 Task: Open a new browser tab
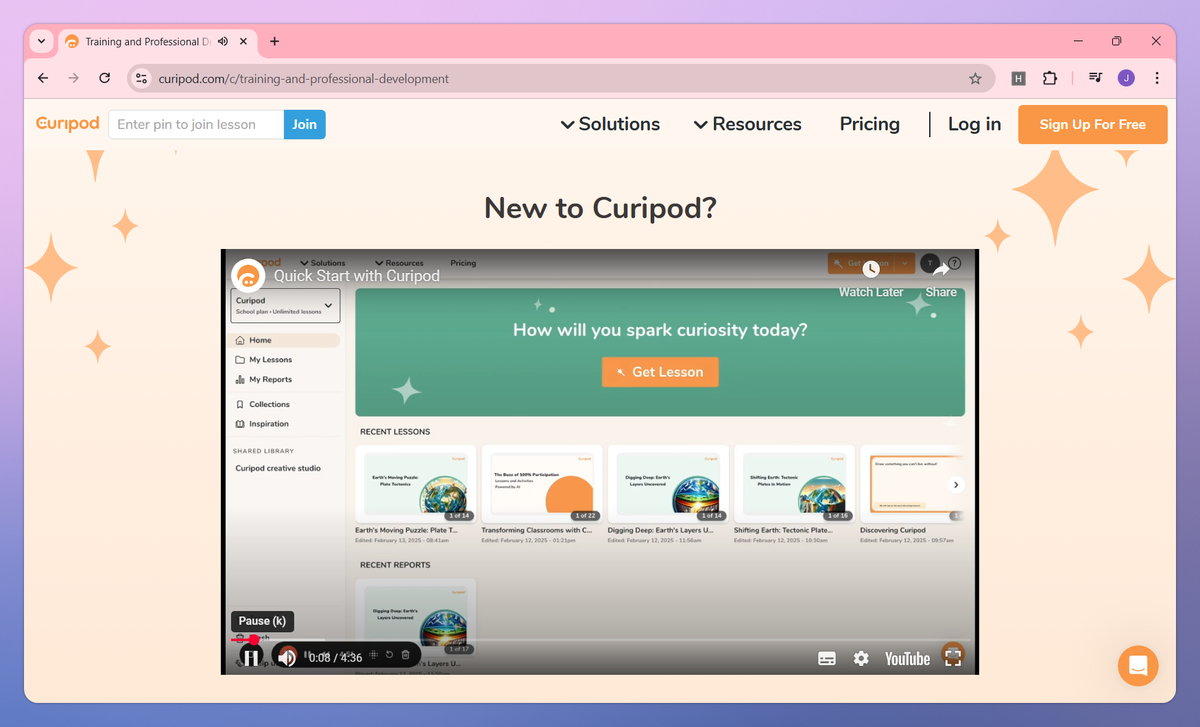(274, 42)
